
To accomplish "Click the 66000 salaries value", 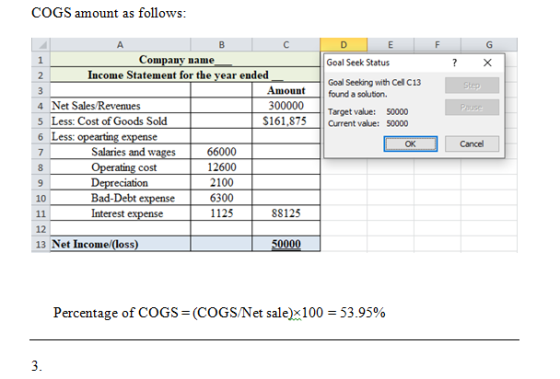I will 221,152.
